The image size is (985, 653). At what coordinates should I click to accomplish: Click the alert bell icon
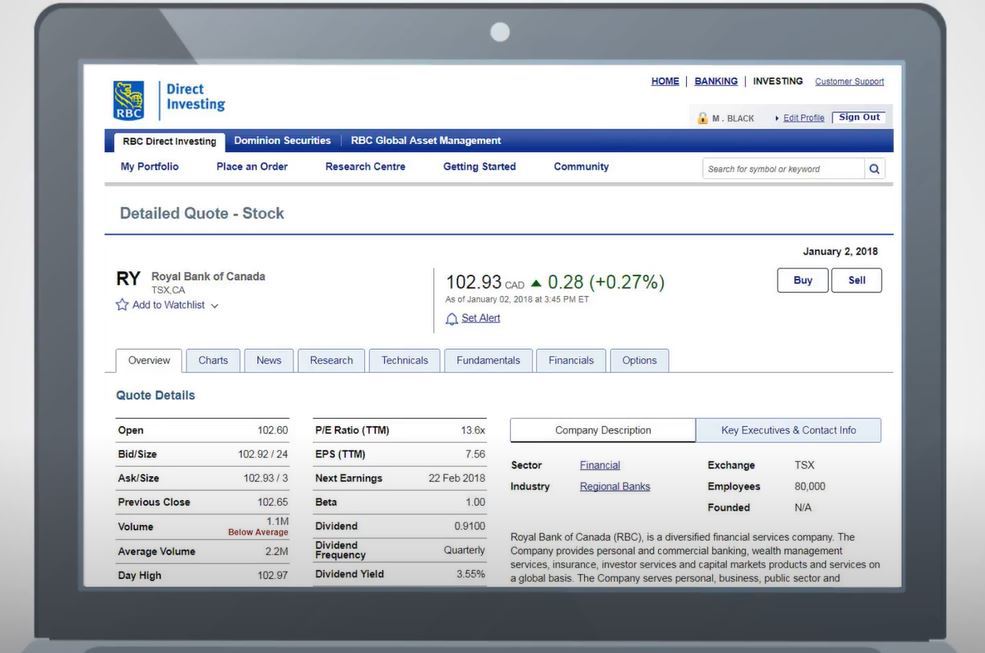click(452, 319)
